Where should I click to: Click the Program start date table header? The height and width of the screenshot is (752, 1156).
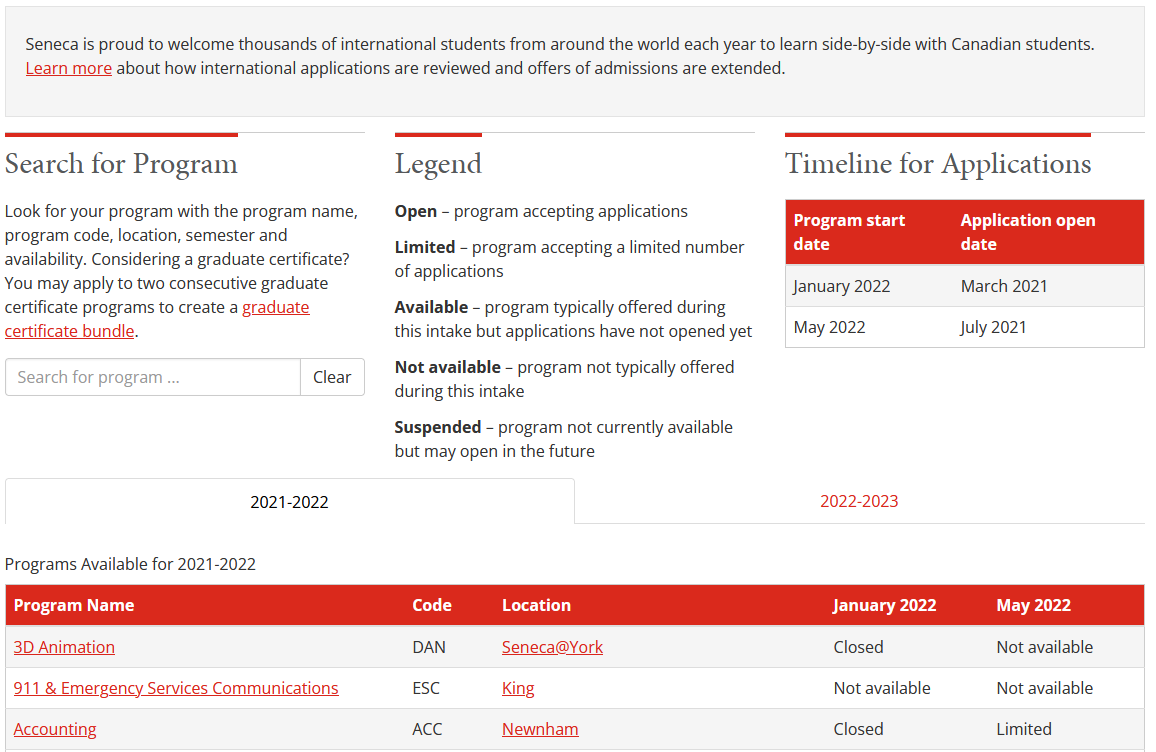click(848, 231)
